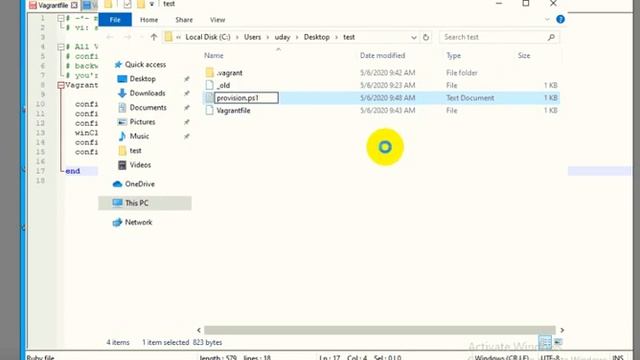
Task: Sort files by Size column header
Action: pos(524,56)
